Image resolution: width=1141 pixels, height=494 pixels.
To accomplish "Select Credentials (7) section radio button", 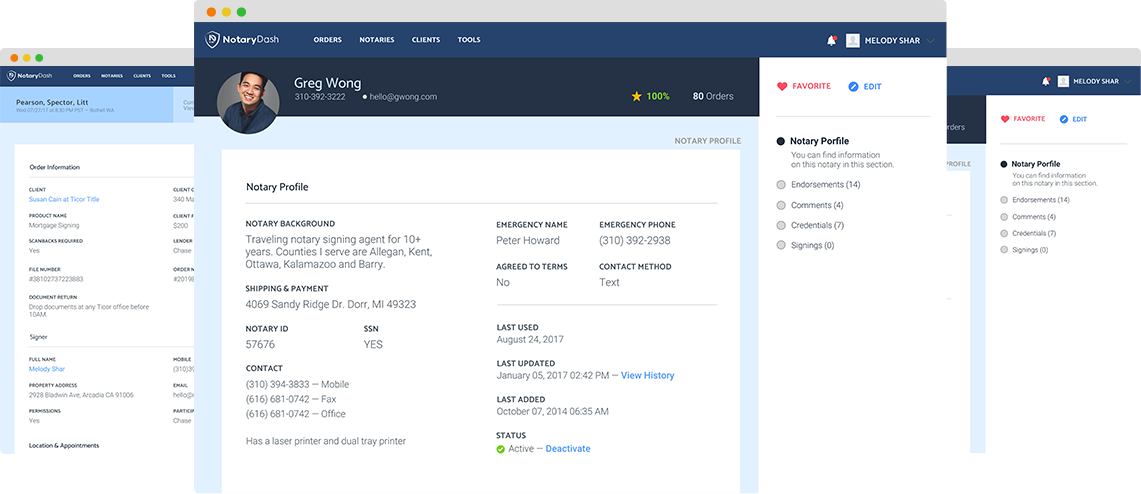I will (781, 225).
